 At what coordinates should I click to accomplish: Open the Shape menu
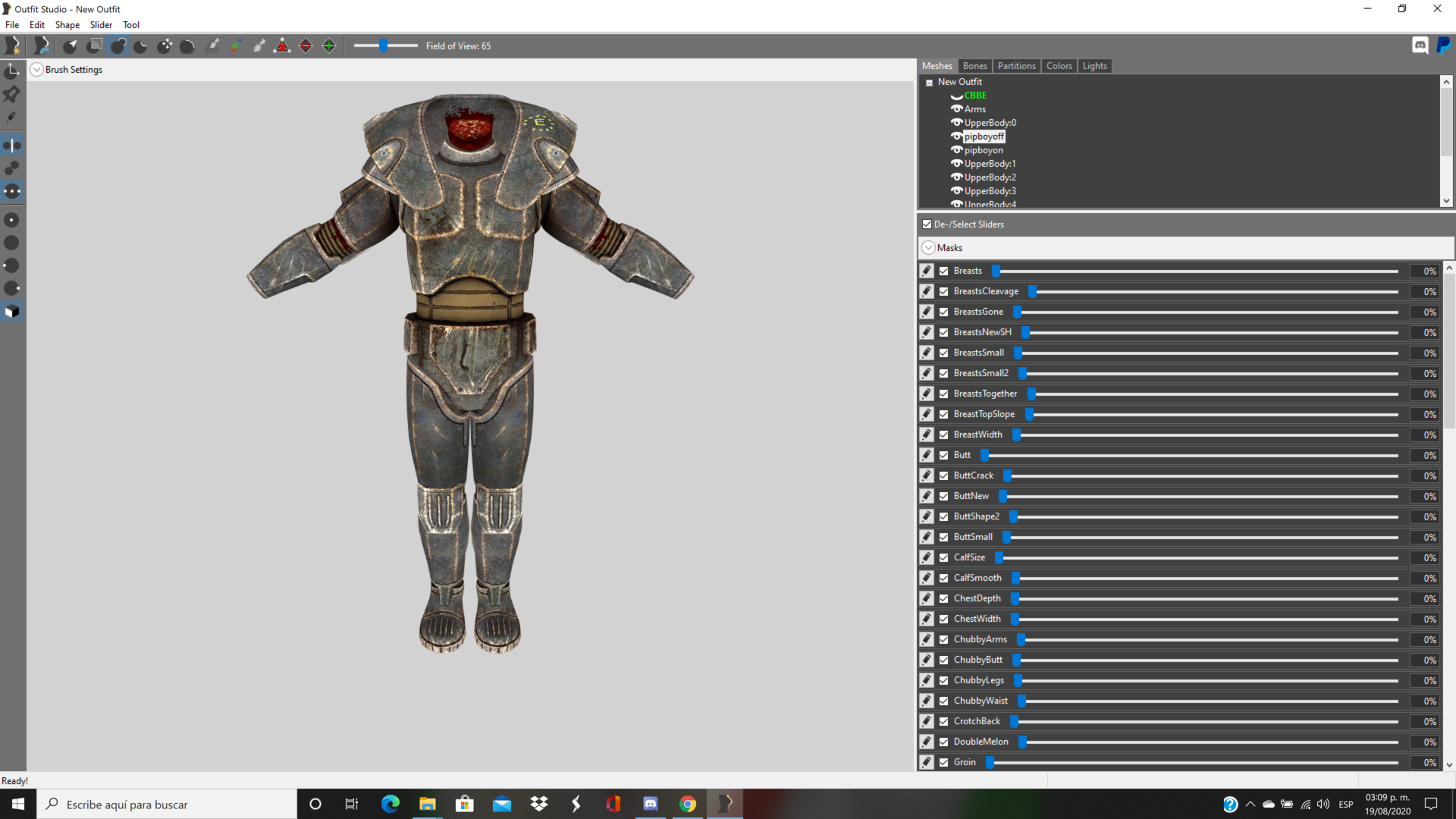(x=67, y=25)
